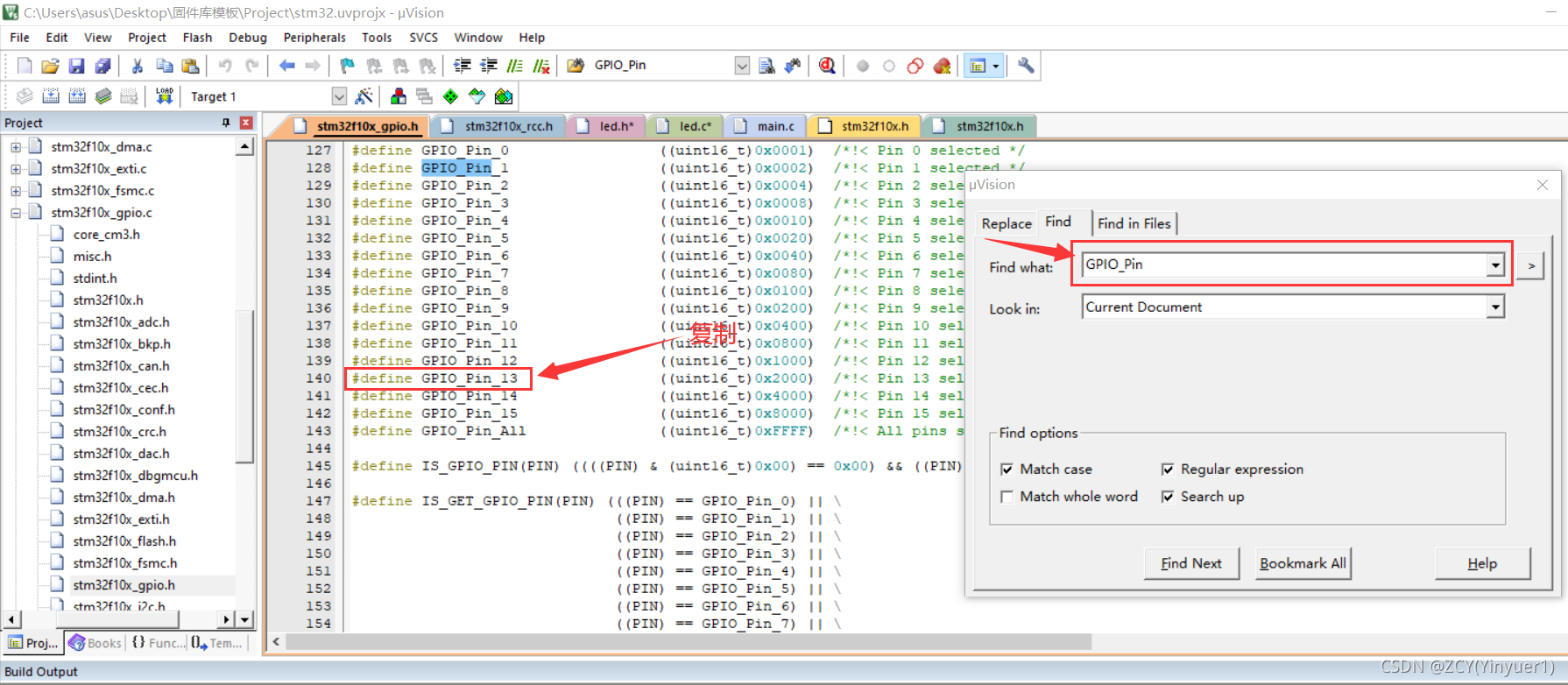This screenshot has height=685, width=1568.
Task: Click the Find icon beside search box
Action: coord(766,66)
